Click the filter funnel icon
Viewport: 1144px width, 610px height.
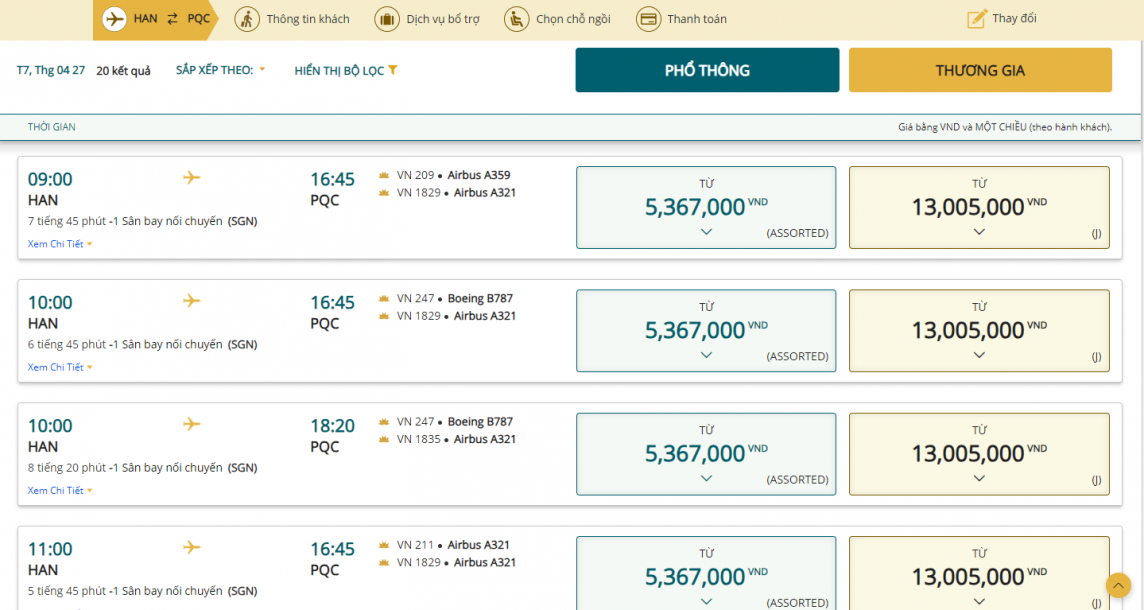[393, 70]
